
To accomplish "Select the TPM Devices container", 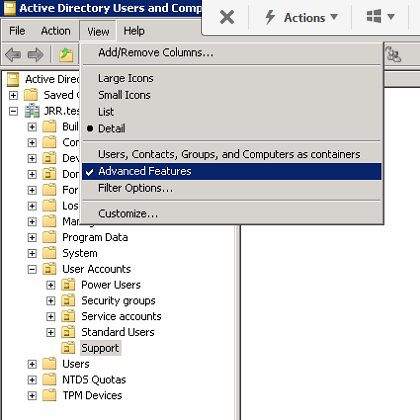I will [92, 395].
